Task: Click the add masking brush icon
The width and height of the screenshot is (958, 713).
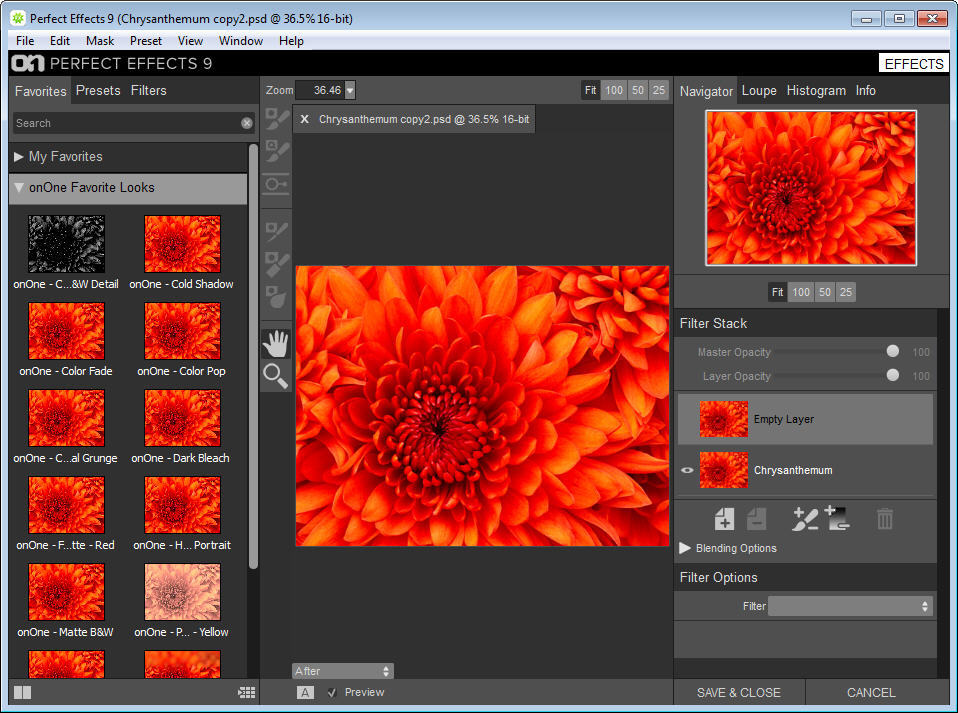Action: pos(804,519)
